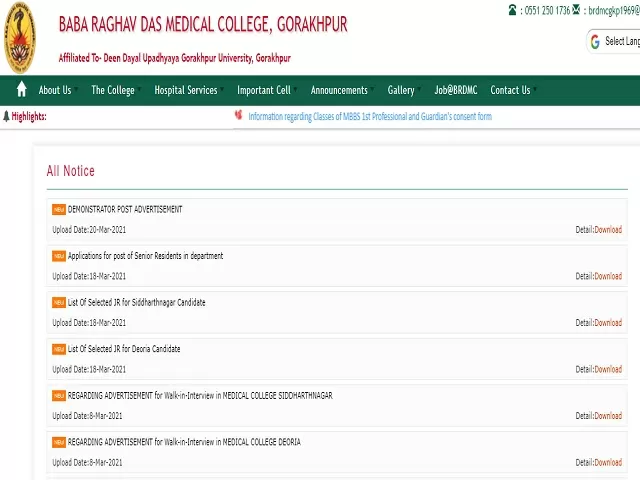The width and height of the screenshot is (640, 480).
Task: Go to the Job@BRDMC page
Action: (x=456, y=90)
